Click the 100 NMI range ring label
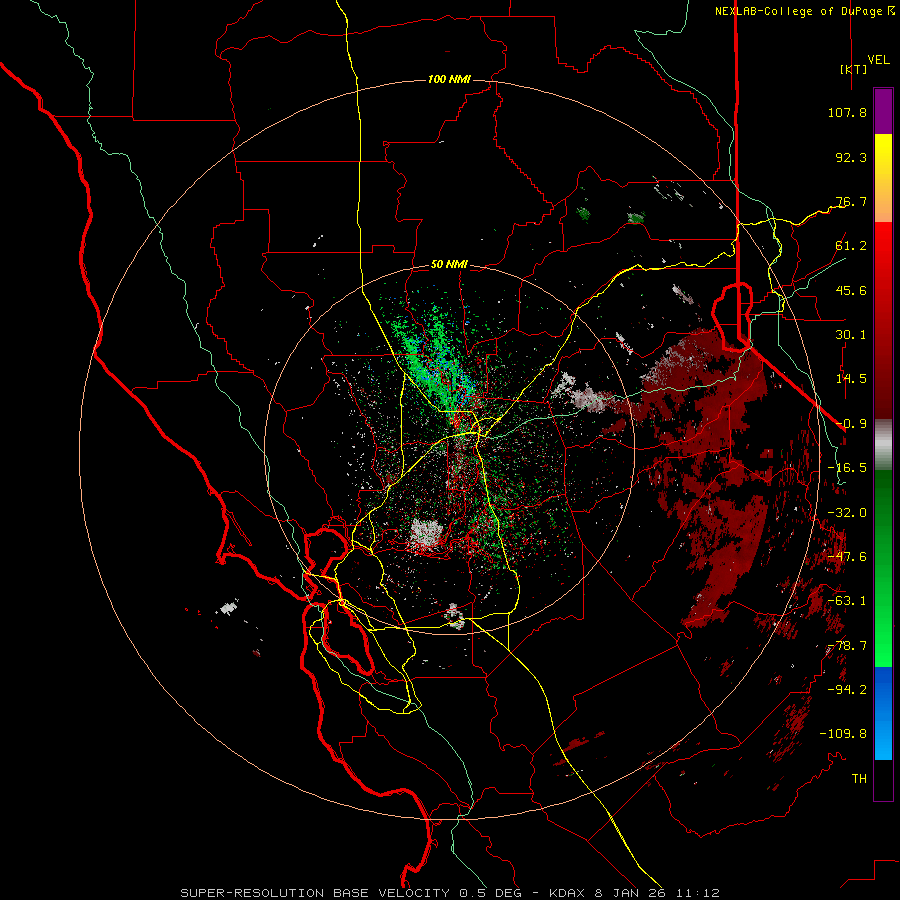Screen dimensions: 900x900 pos(449,79)
